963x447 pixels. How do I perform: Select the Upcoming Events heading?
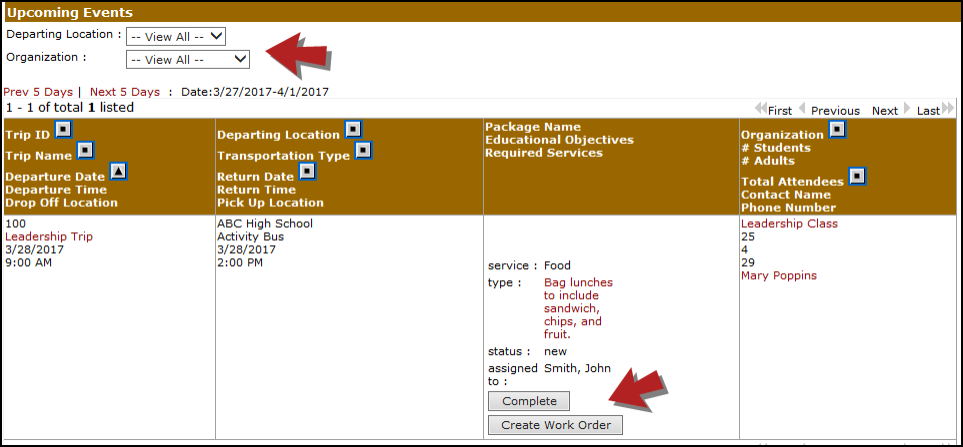69,12
